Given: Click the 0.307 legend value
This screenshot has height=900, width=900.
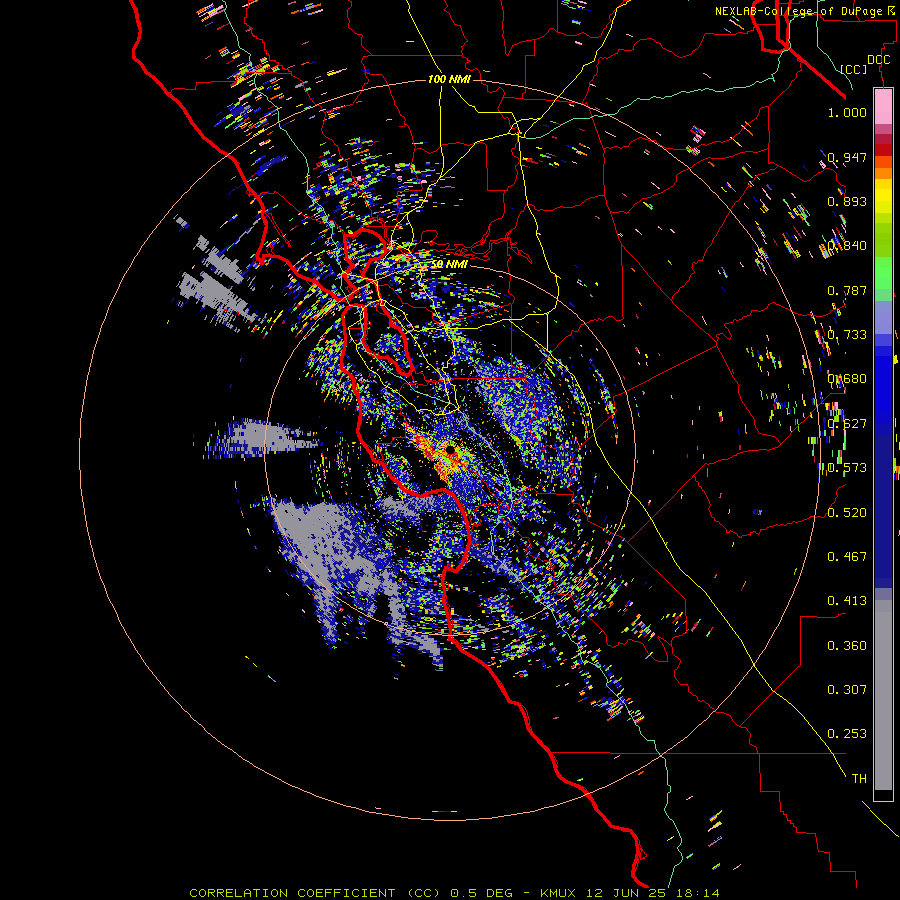Looking at the screenshot, I should coord(847,689).
